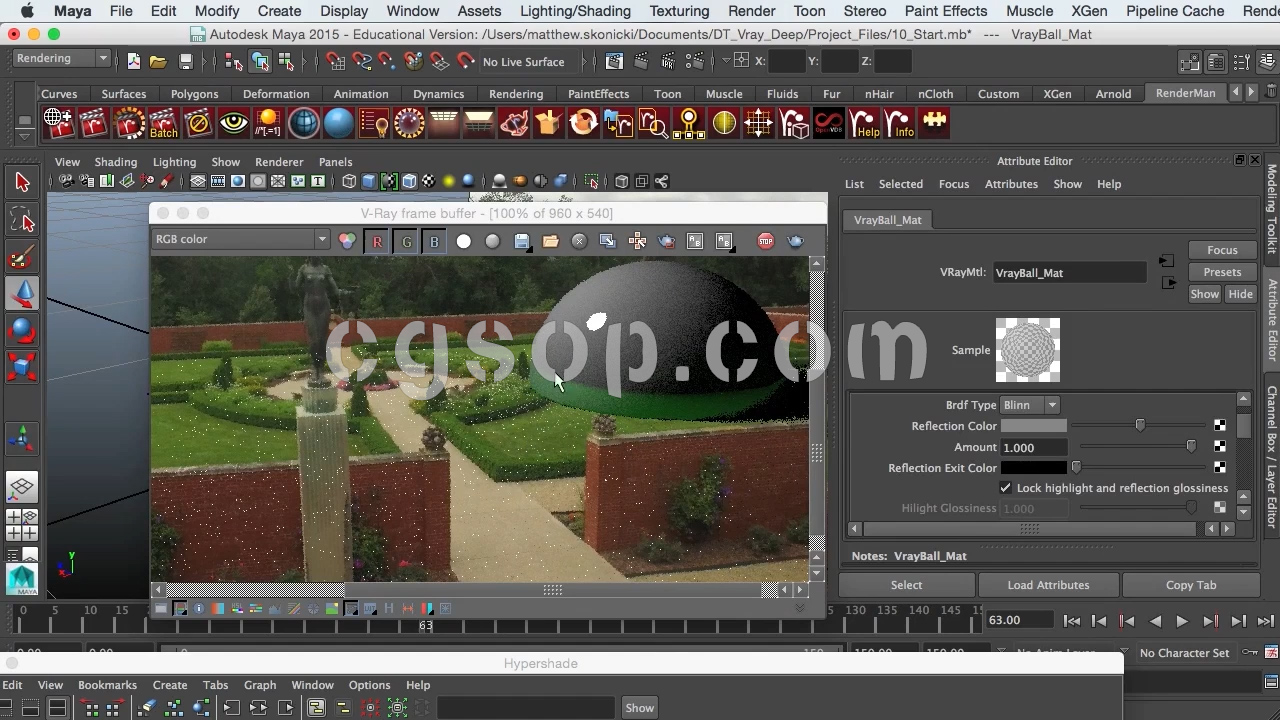1280x720 pixels.
Task: Switch to mono white-circle display in frame buffer
Action: (463, 241)
